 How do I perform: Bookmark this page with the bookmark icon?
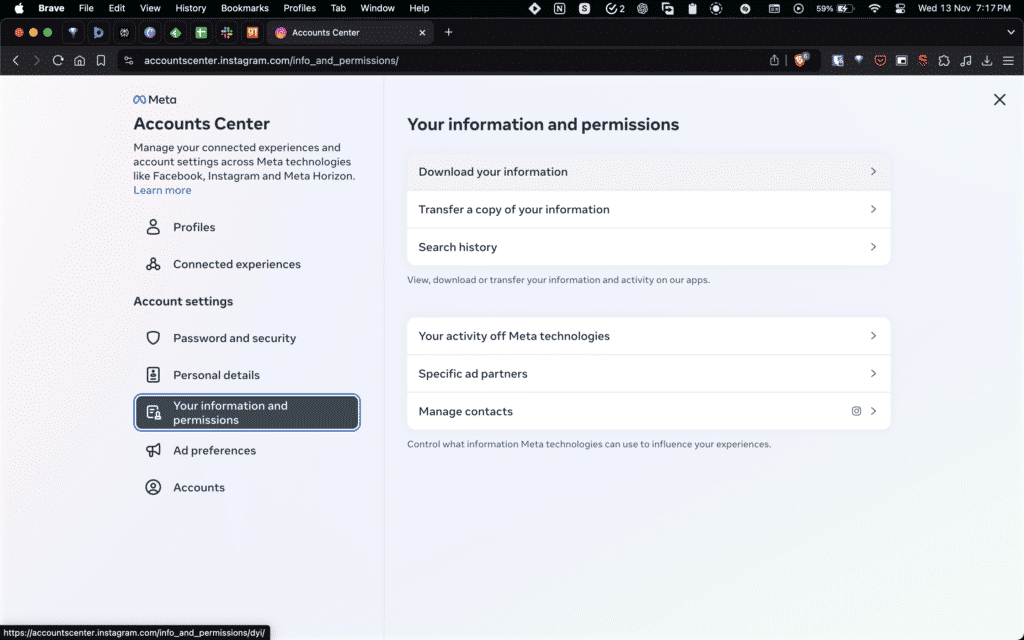coord(101,60)
